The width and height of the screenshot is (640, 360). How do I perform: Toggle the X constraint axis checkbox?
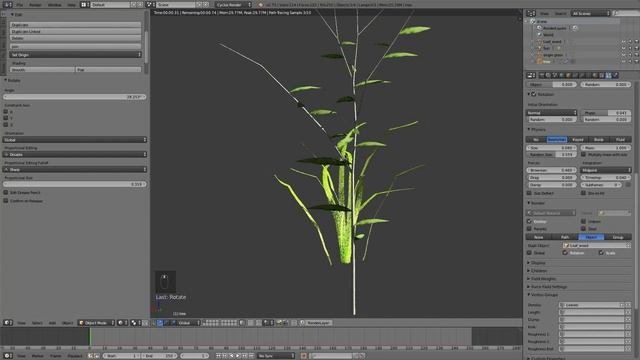pyautogui.click(x=6, y=111)
